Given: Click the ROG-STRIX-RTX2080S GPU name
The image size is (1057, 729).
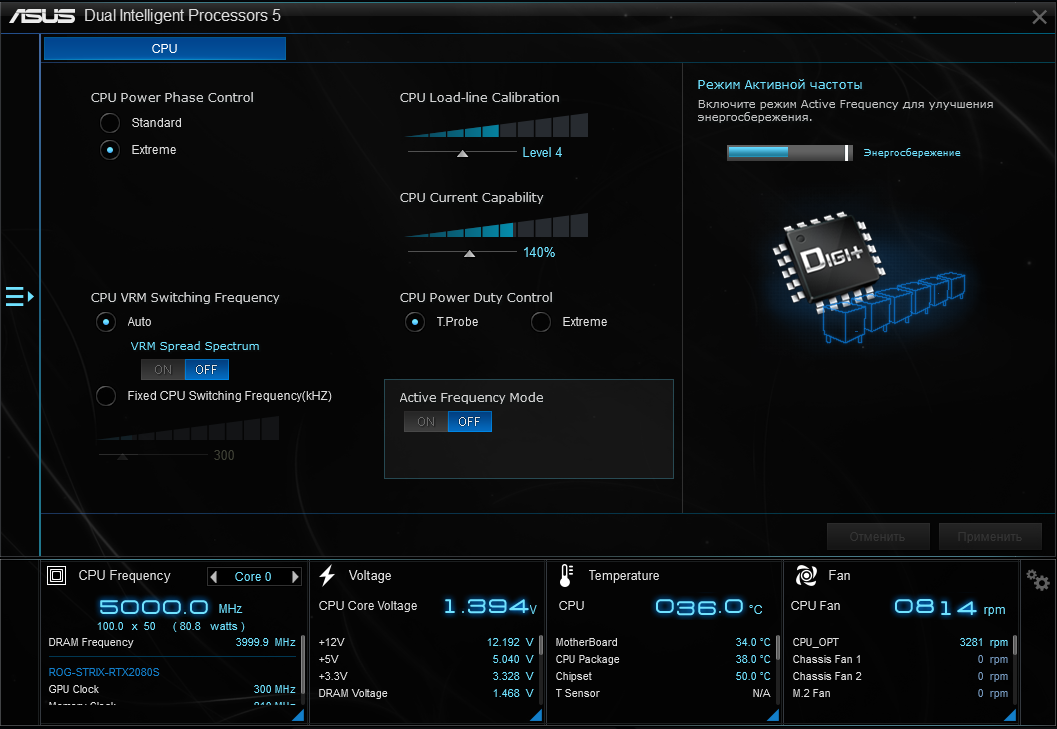Looking at the screenshot, I should pos(104,672).
